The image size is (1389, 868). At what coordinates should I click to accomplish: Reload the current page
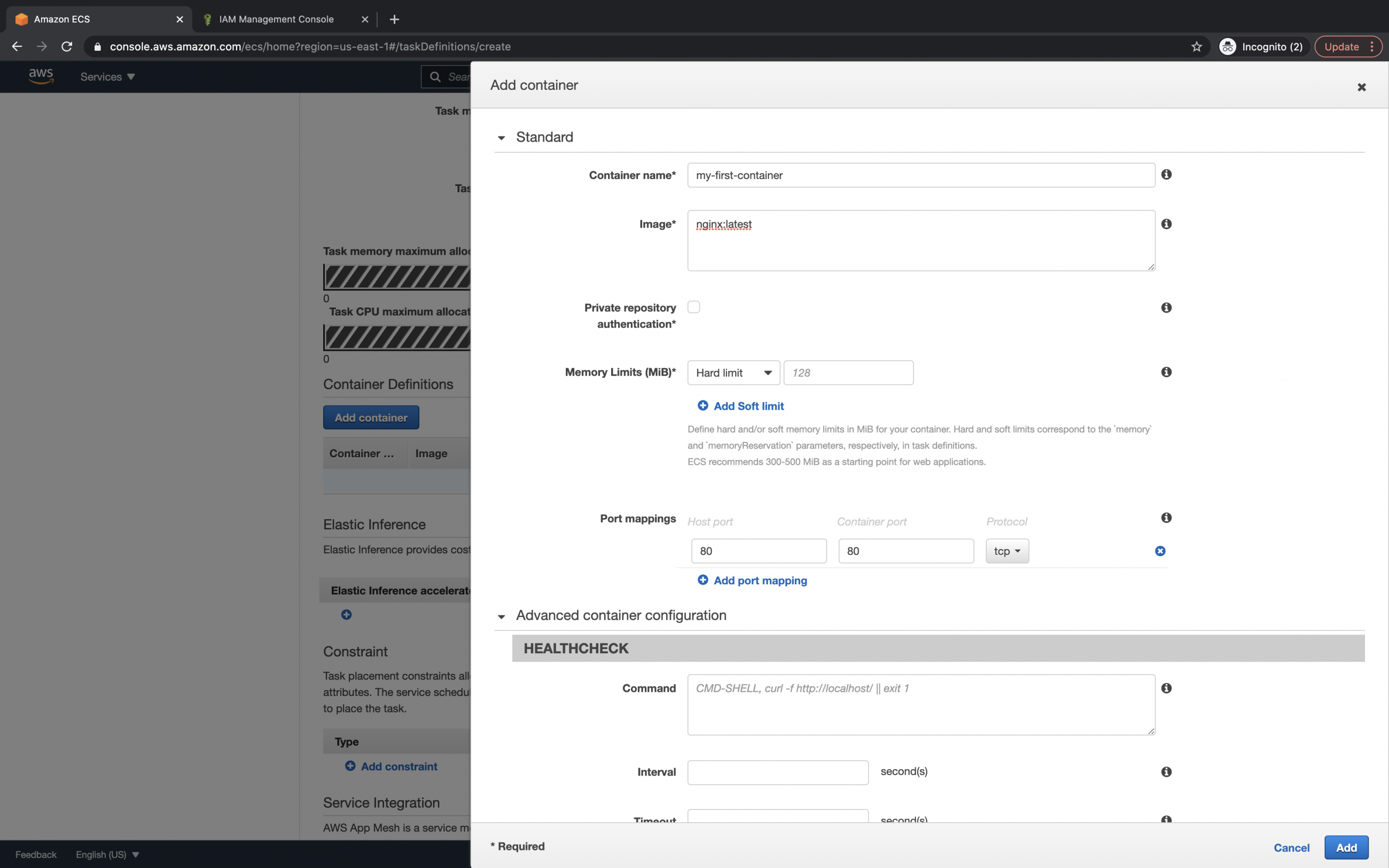pos(67,46)
